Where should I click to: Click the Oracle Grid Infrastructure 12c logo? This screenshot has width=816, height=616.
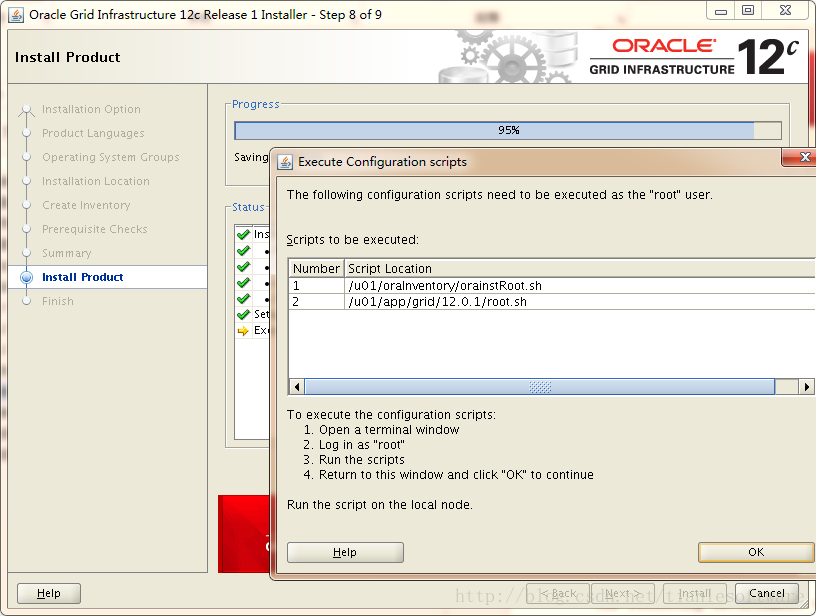[694, 57]
